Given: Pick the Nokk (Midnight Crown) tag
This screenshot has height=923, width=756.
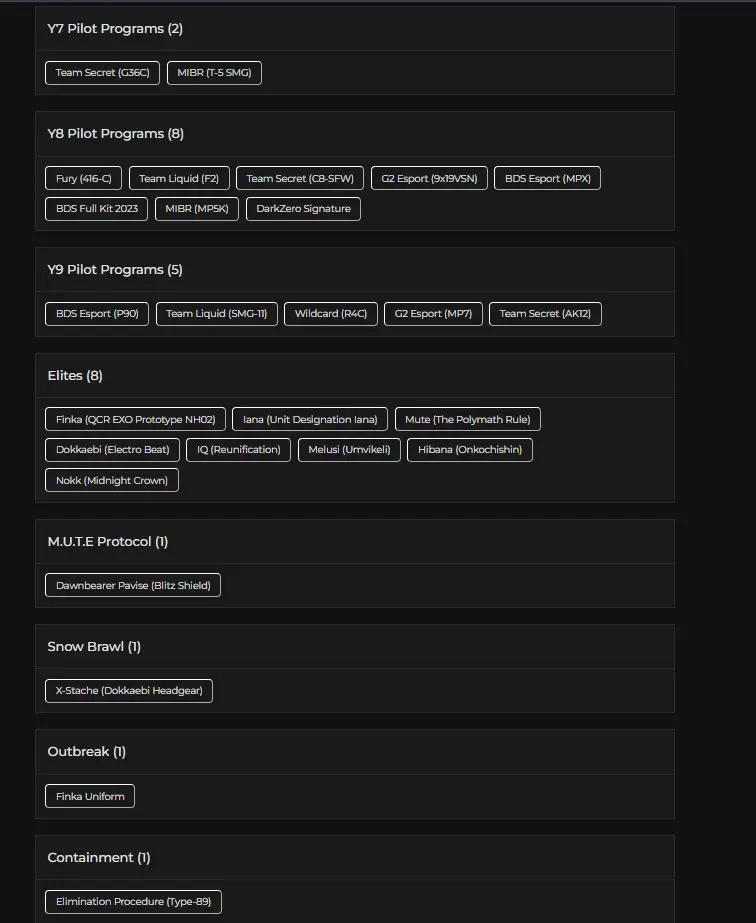Looking at the screenshot, I should (x=112, y=481).
